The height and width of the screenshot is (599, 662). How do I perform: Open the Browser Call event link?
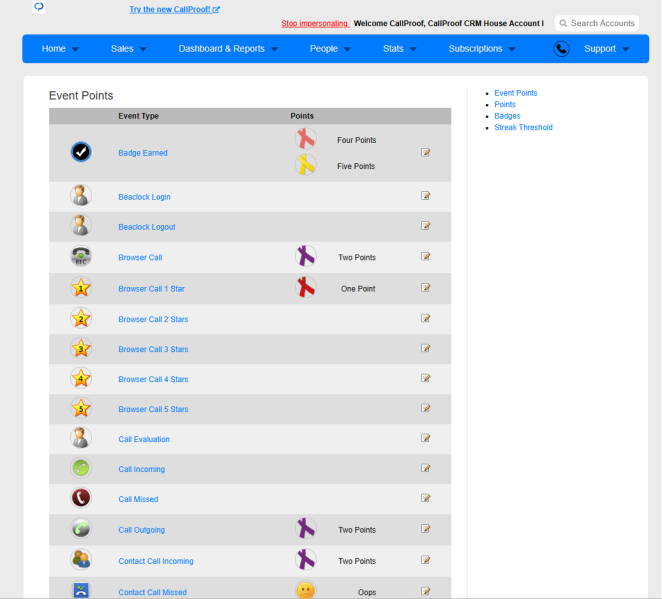(x=140, y=257)
